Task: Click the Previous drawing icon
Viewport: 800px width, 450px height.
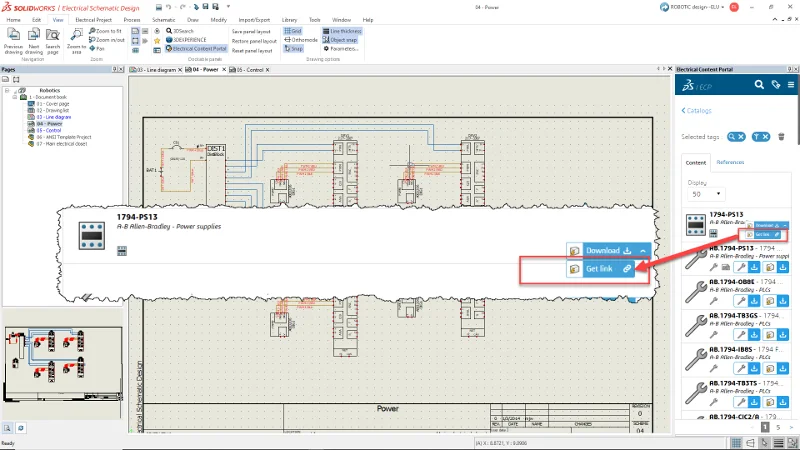Action: click(13, 36)
